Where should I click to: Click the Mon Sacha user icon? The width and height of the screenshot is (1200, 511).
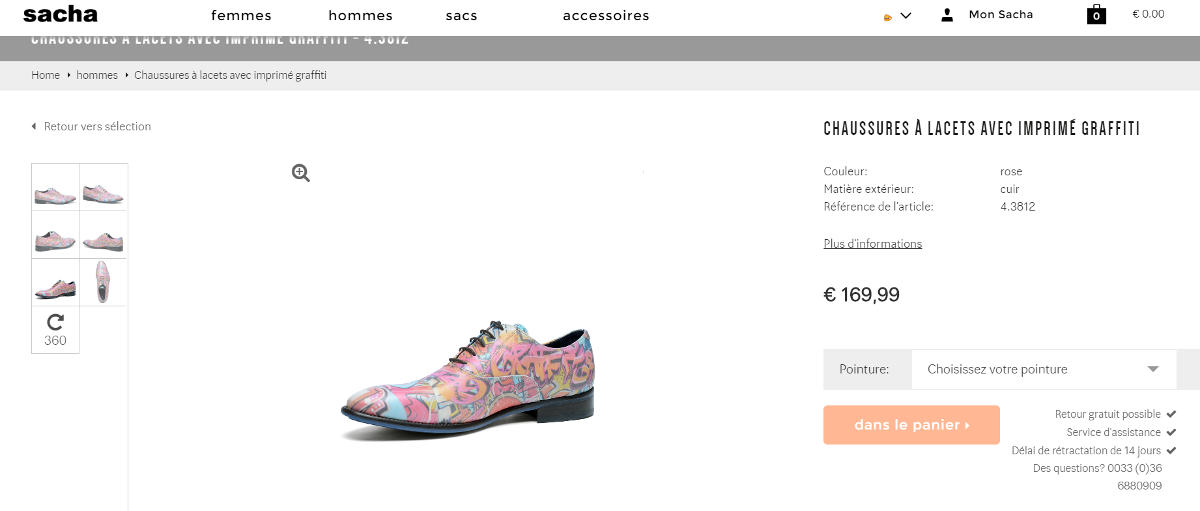[947, 15]
